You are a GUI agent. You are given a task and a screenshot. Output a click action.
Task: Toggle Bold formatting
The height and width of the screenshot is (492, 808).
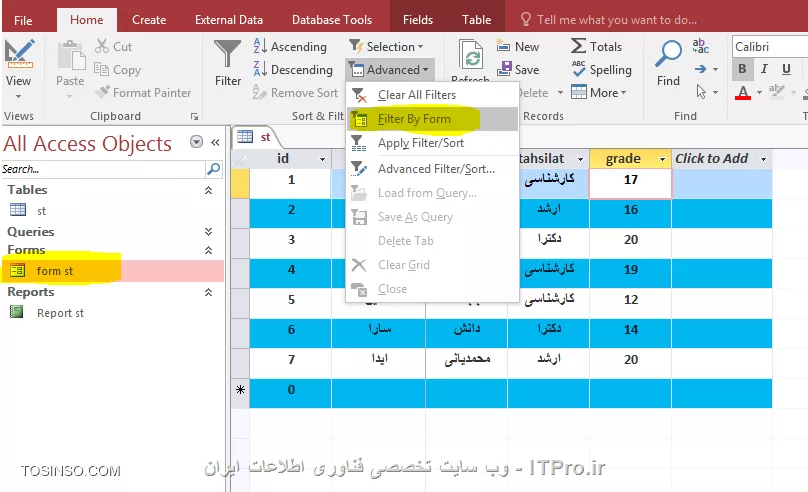point(742,69)
